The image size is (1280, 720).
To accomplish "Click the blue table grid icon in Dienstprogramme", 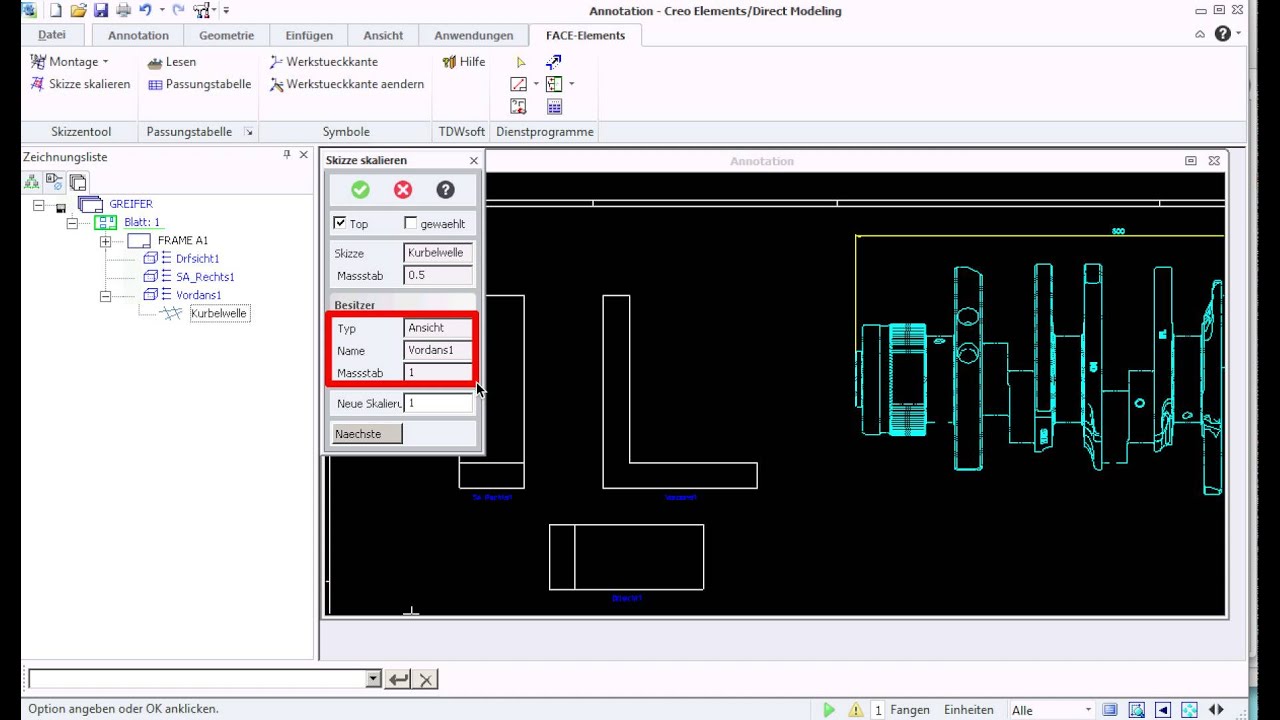I will [x=554, y=106].
